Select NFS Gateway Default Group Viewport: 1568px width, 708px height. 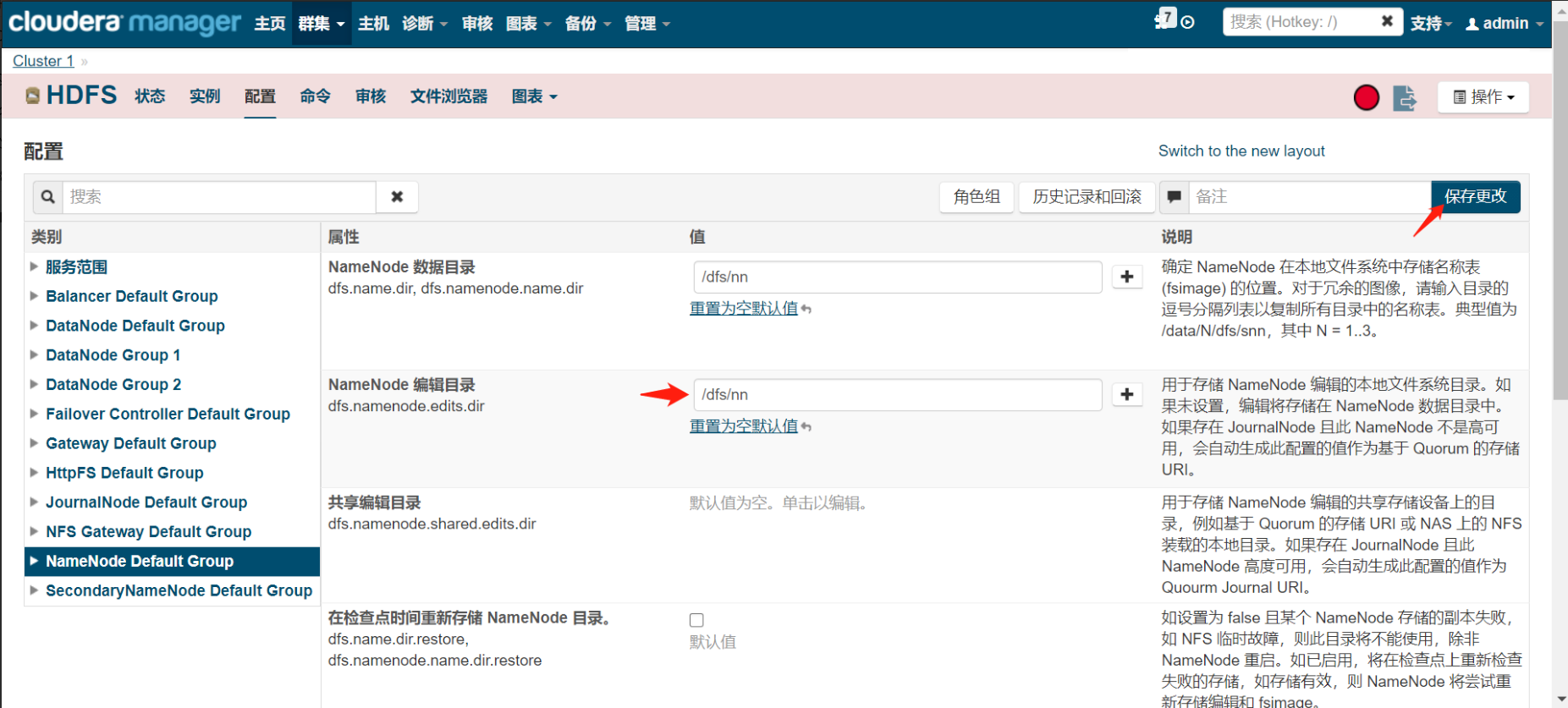149,531
